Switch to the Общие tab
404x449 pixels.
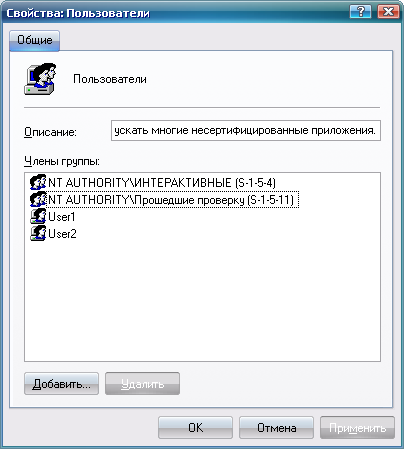pos(35,40)
